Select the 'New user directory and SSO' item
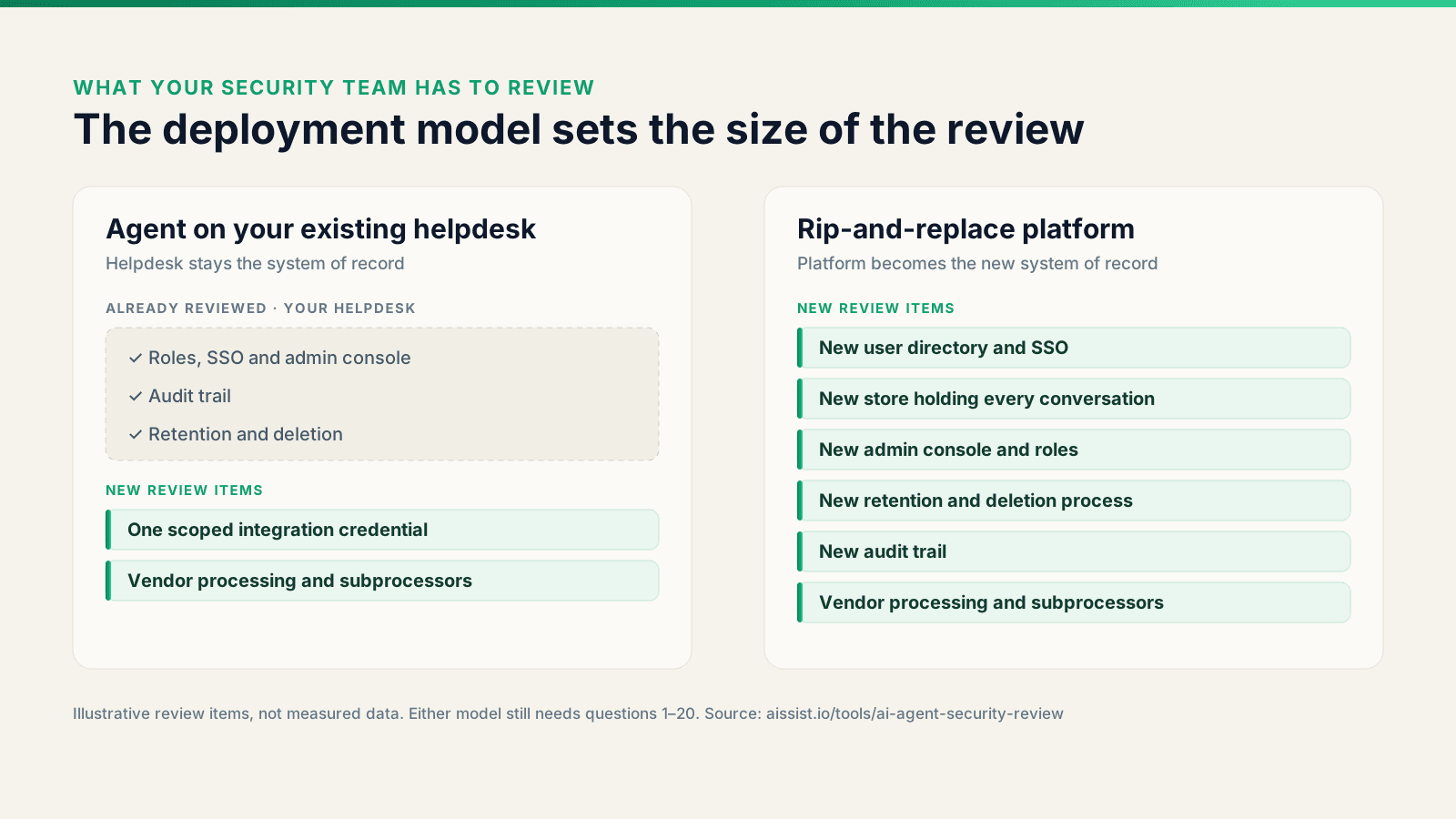1456x819 pixels. coord(1074,348)
